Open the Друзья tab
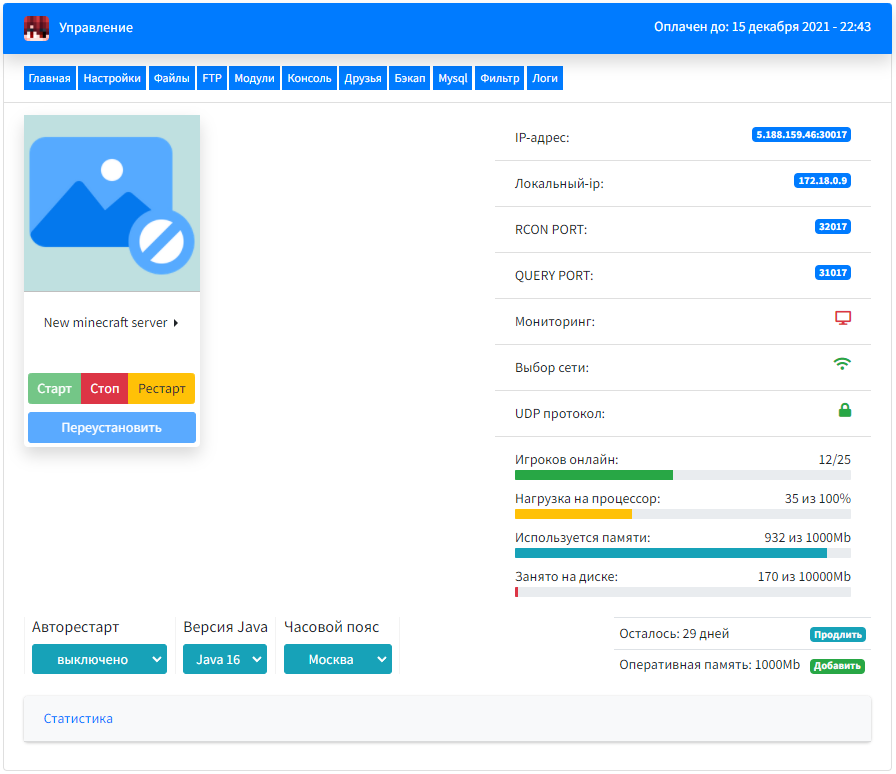Screen dimensions: 896x774 click(363, 78)
